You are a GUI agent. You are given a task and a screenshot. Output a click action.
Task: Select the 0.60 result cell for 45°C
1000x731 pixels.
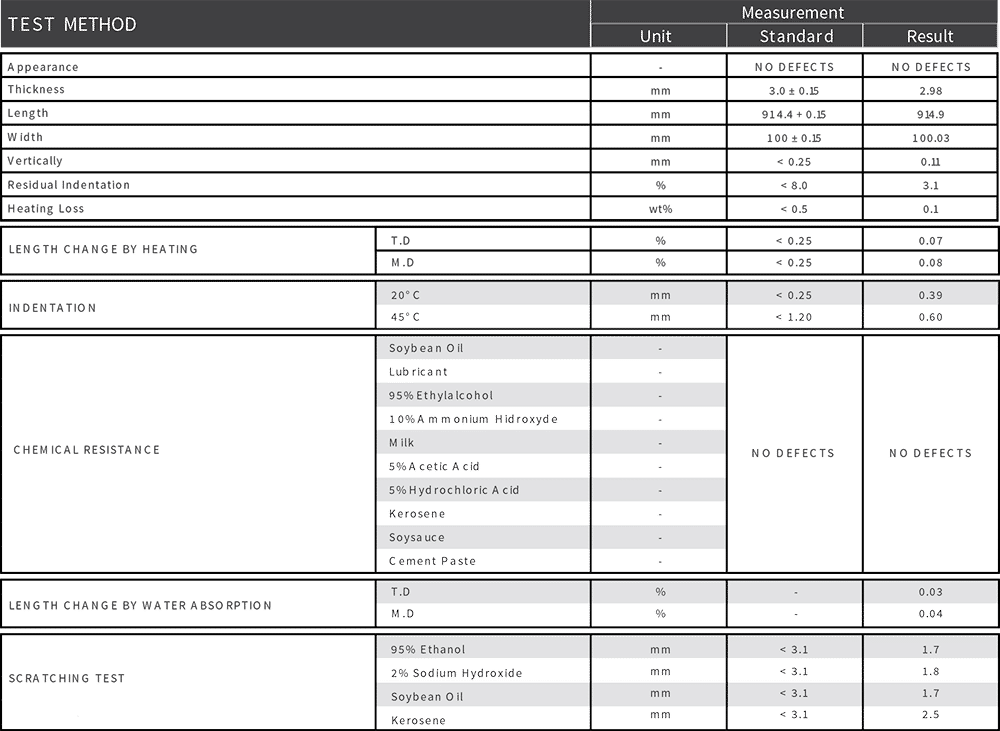point(930,319)
